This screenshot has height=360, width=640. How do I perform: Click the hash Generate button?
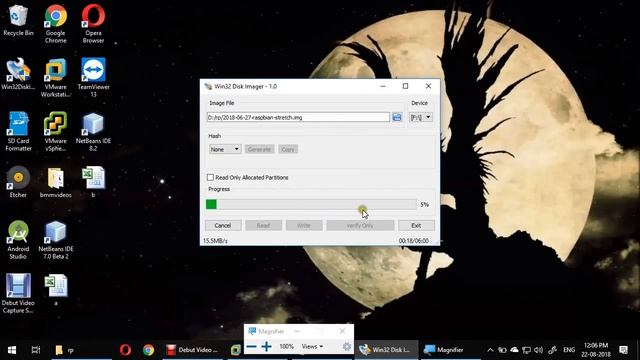click(259, 149)
